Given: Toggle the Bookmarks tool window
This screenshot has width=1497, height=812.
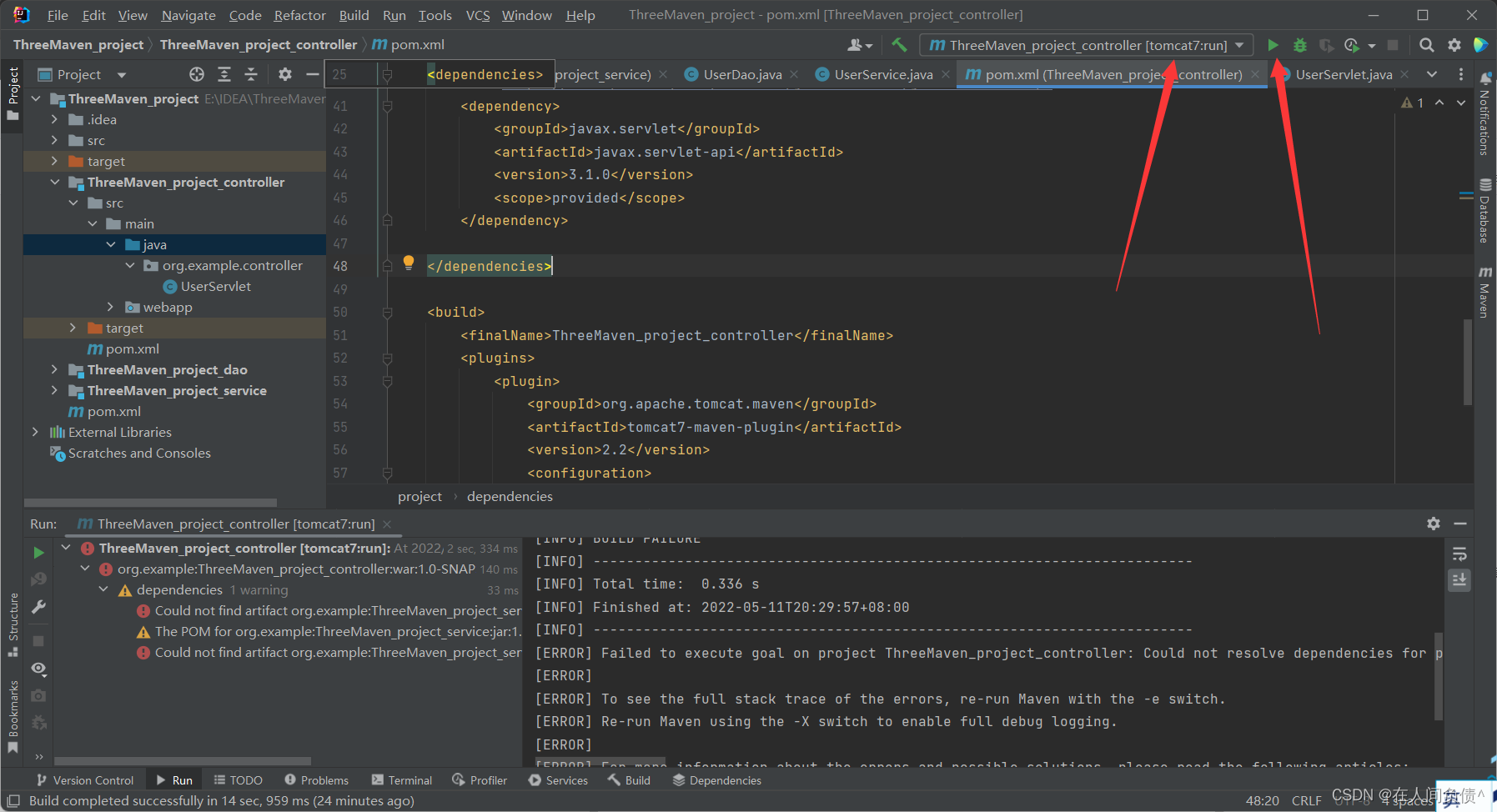Looking at the screenshot, I should tap(13, 717).
